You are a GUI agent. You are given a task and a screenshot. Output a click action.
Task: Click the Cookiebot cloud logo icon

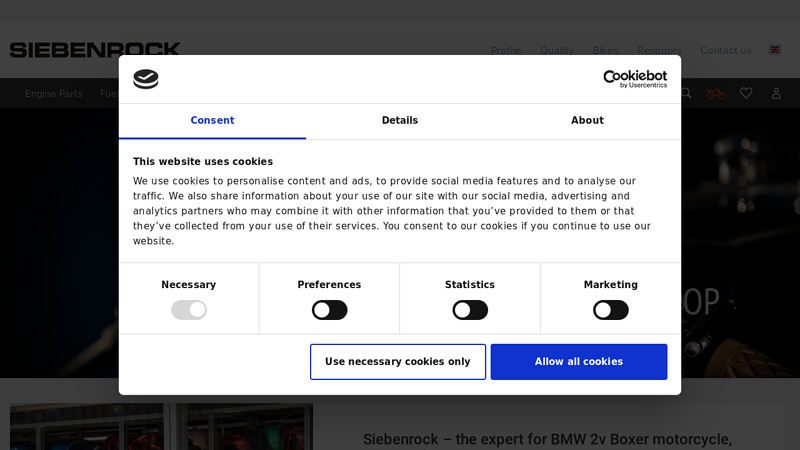point(146,79)
